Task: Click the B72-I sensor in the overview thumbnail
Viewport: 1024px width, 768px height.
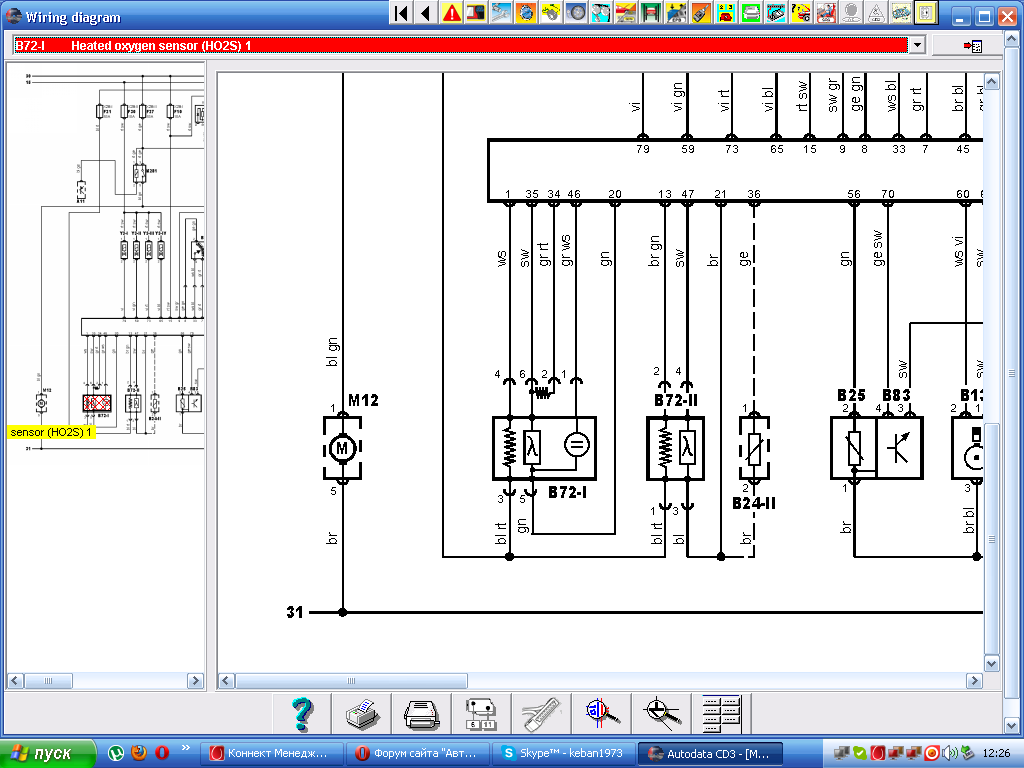Action: point(97,402)
